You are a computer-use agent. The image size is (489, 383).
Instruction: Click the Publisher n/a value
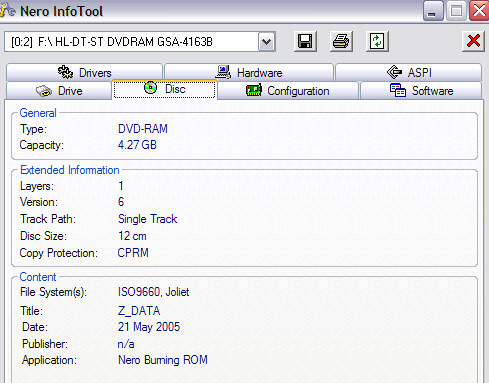pos(126,344)
